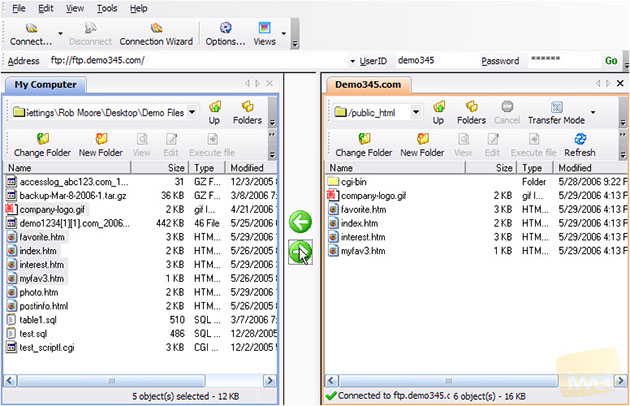
Task: Click the left-pointing green download arrow
Action: click(300, 222)
